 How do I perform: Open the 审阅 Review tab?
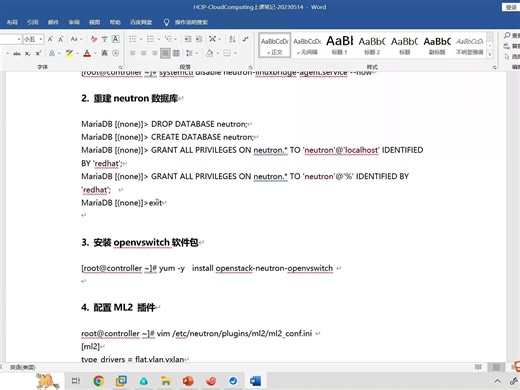point(74,22)
